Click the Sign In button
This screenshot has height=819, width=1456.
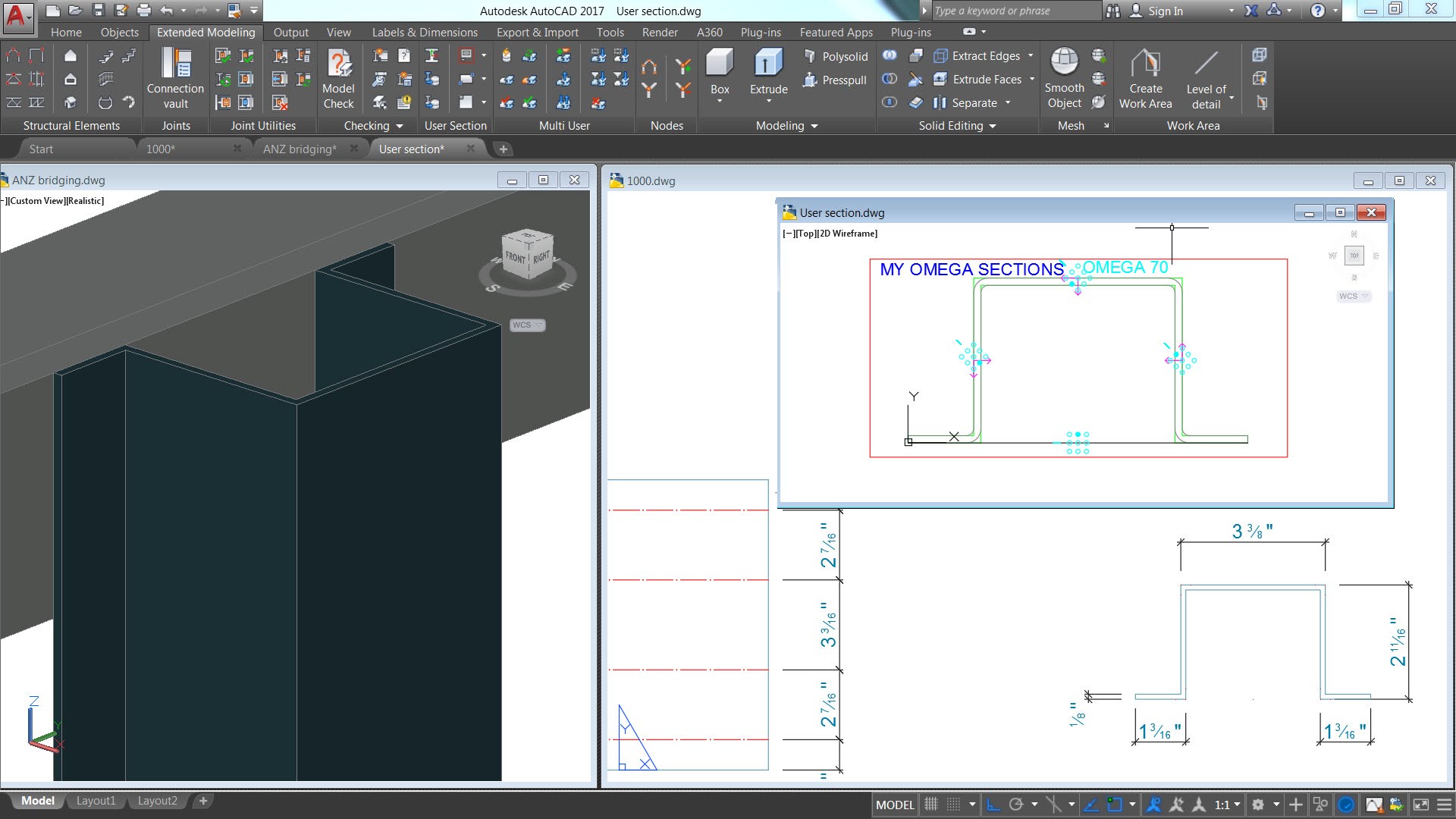click(1166, 11)
